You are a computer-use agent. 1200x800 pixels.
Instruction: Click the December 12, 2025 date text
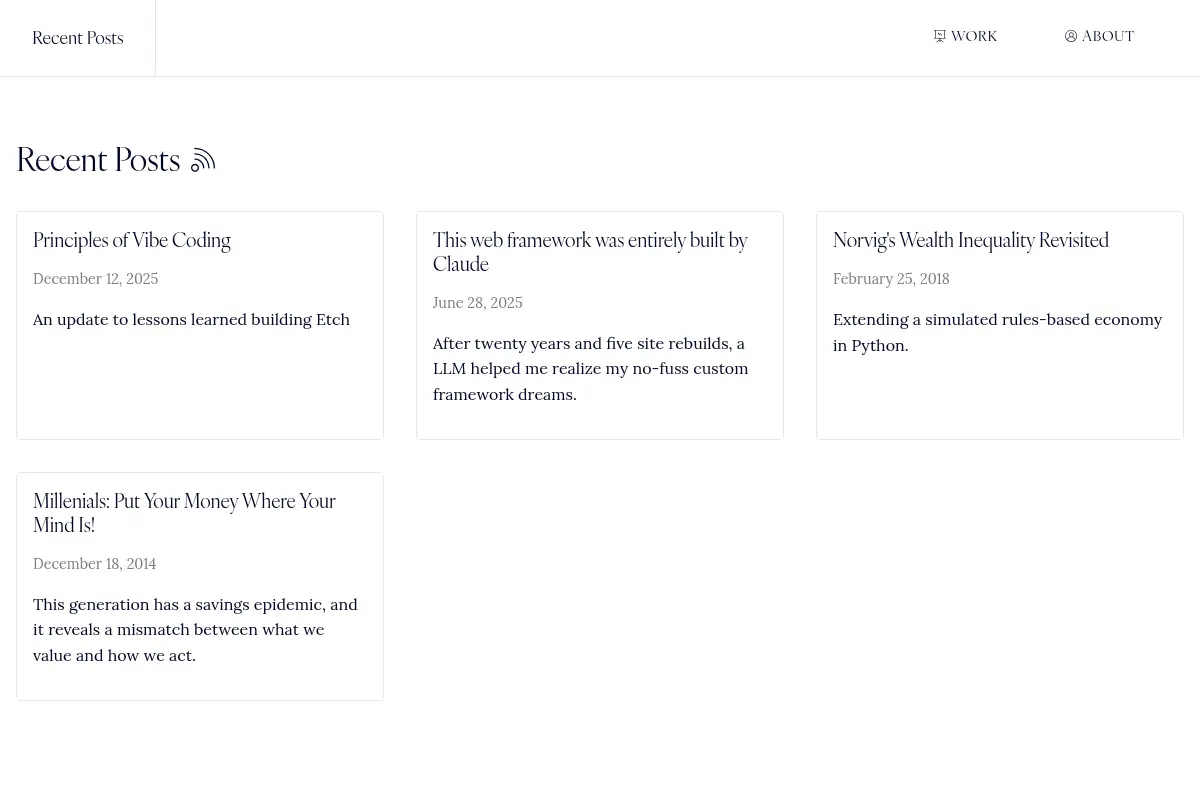coord(96,279)
